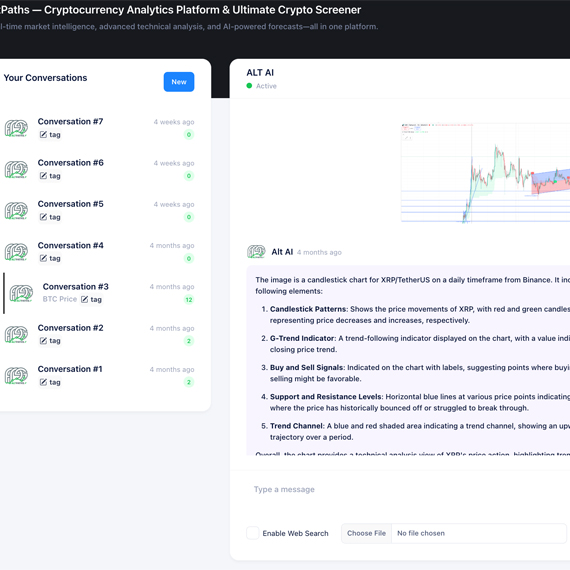Open Conversation #2 avatar icon
570x570 pixels.
[x=16, y=334]
